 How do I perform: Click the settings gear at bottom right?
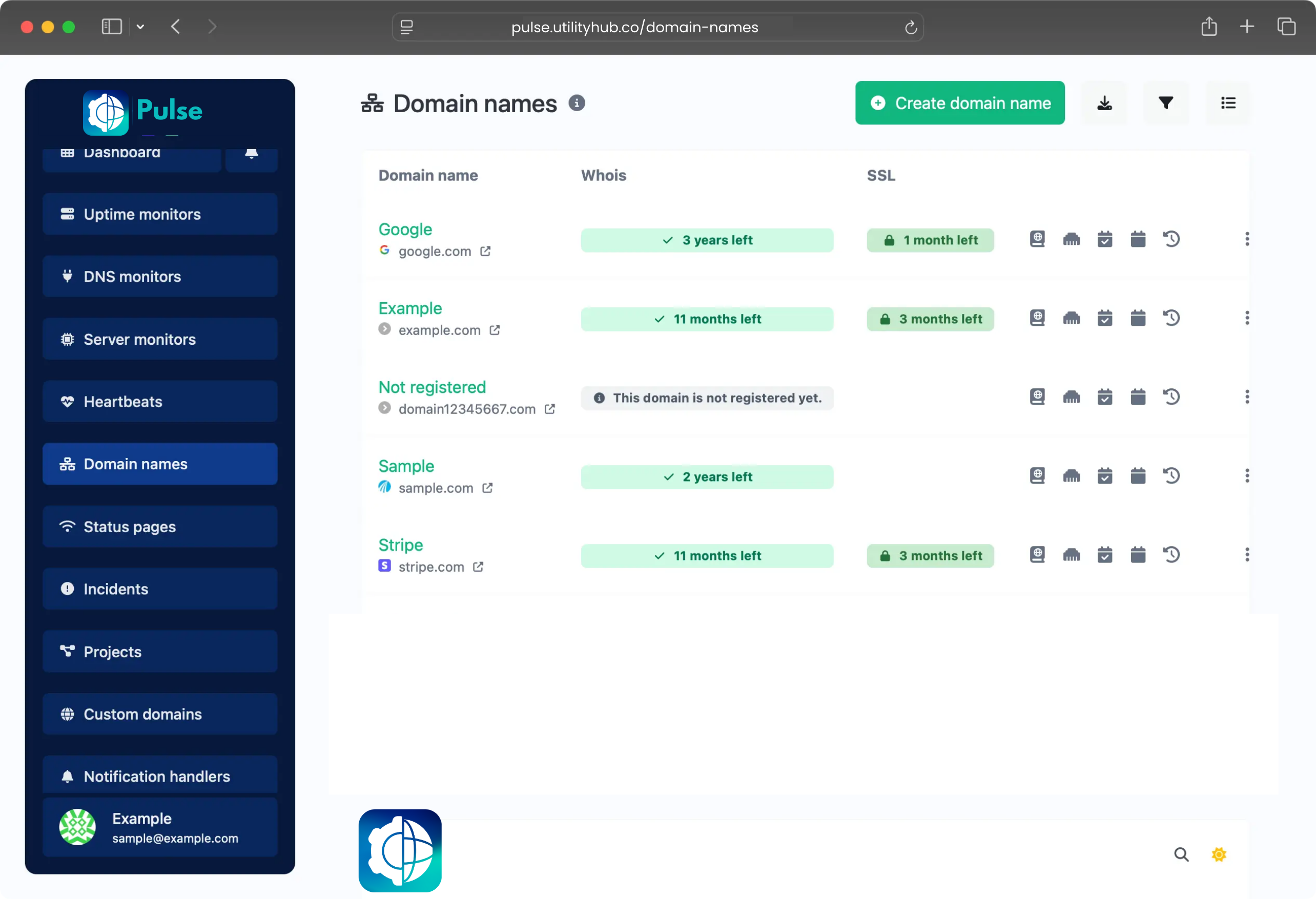pyautogui.click(x=1219, y=855)
